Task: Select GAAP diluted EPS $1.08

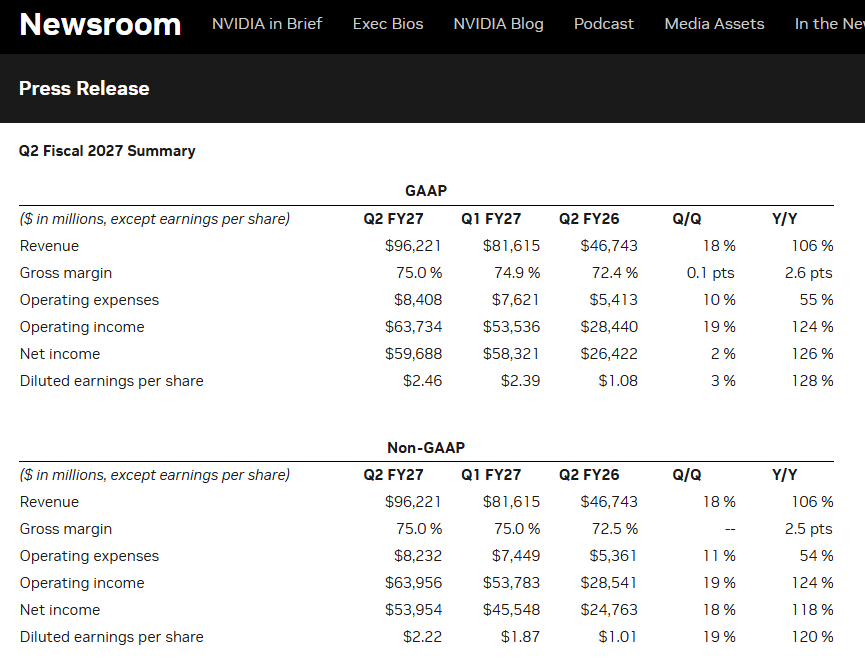Action: click(x=618, y=381)
